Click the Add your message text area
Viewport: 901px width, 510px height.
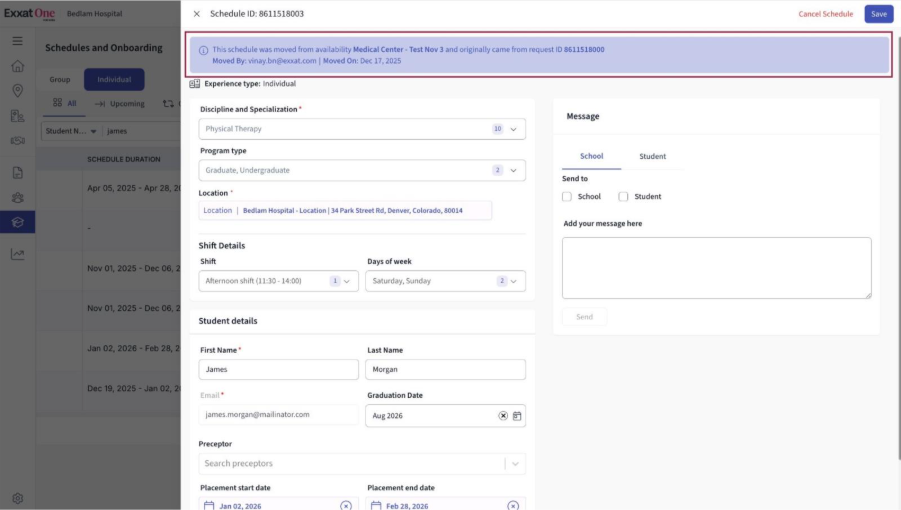pyautogui.click(x=717, y=268)
